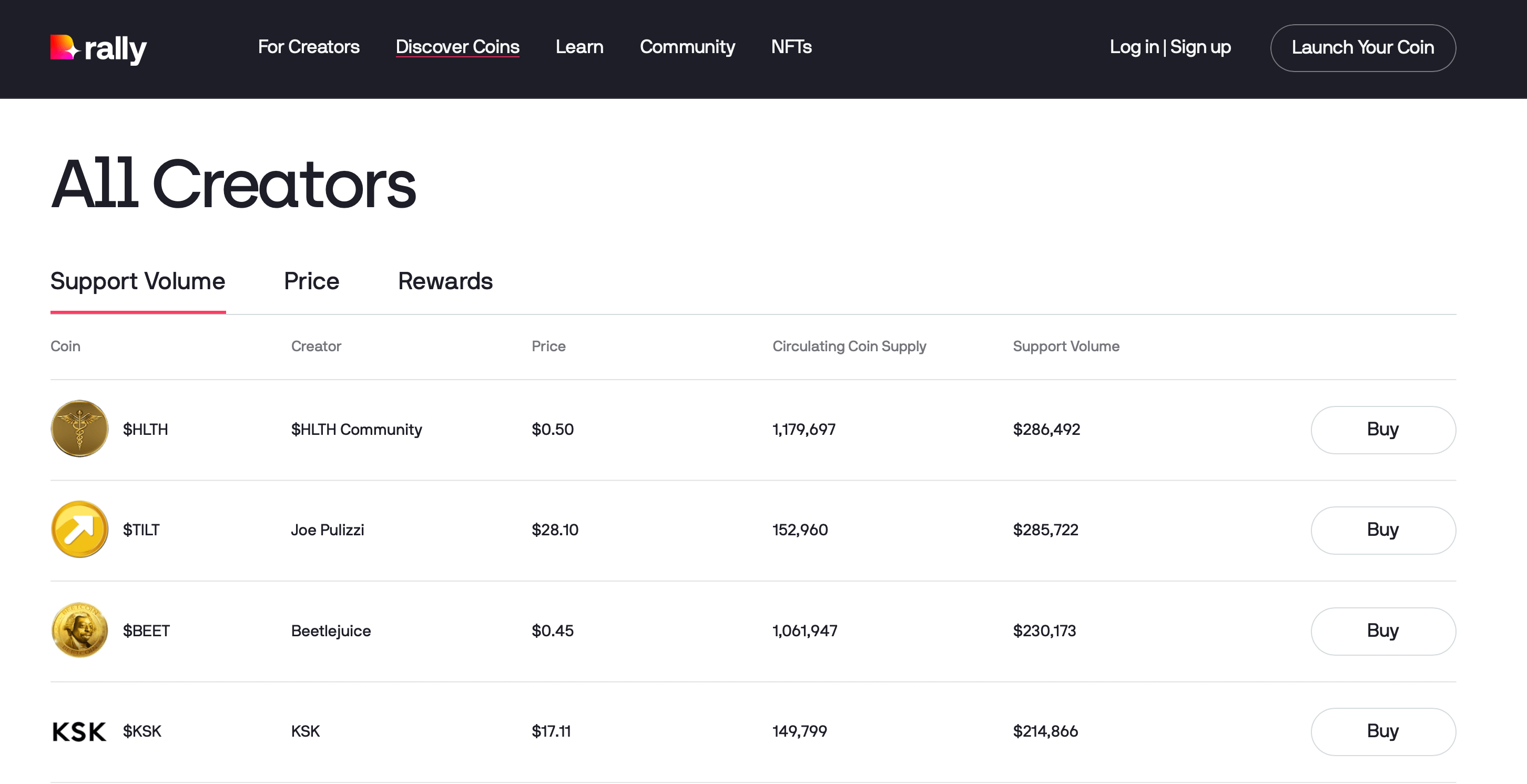1527x784 pixels.
Task: Click the $0.50 price value
Action: pyautogui.click(x=553, y=429)
